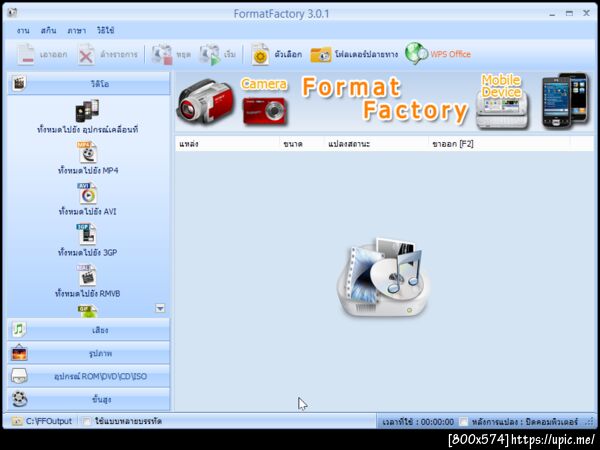This screenshot has width=600, height=450.
Task: Click the elapsed time 00:00:00 status text
Action: click(x=418, y=422)
